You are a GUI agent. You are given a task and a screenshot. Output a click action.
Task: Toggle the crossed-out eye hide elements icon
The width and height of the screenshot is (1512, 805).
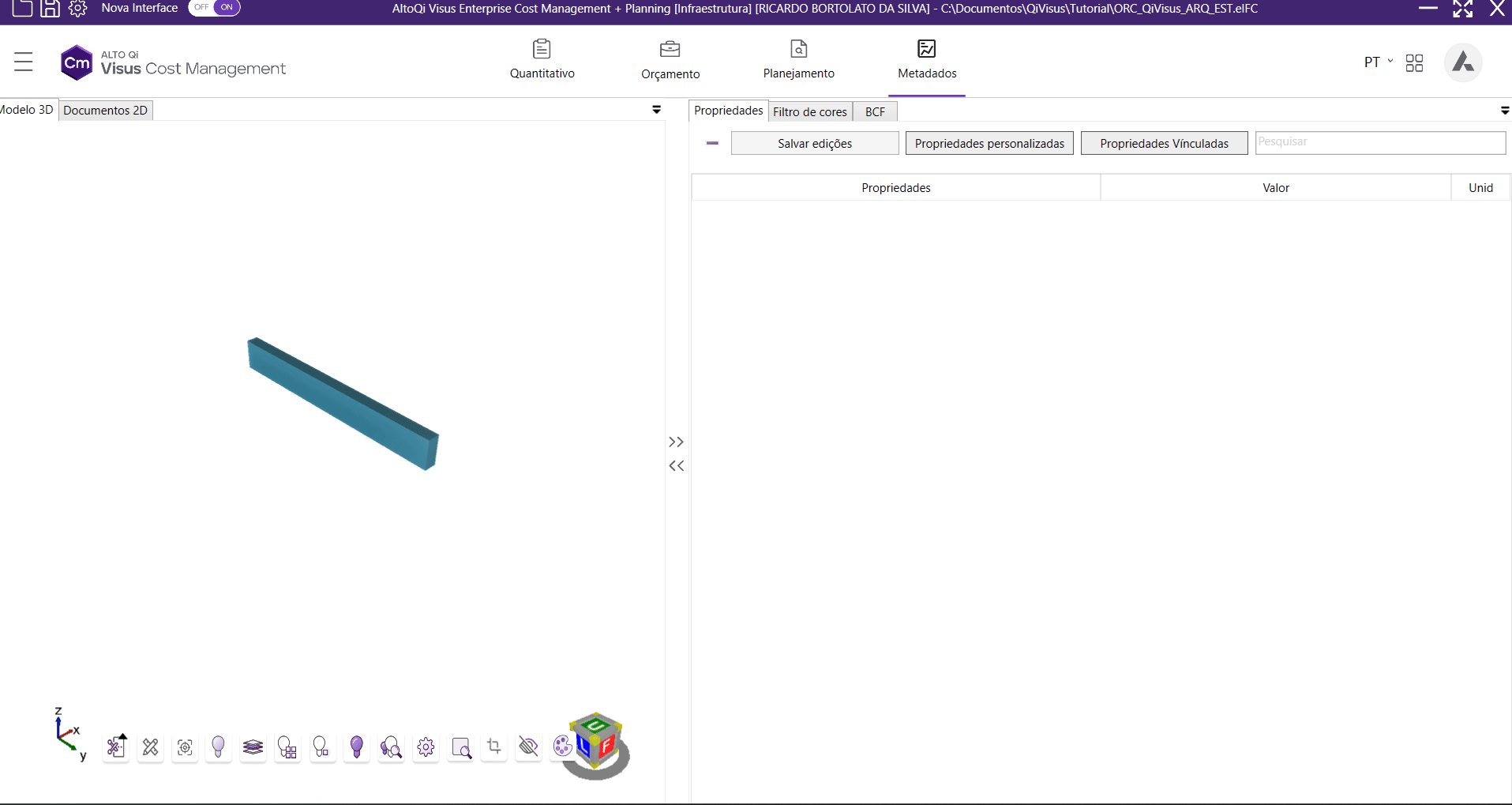tap(528, 746)
